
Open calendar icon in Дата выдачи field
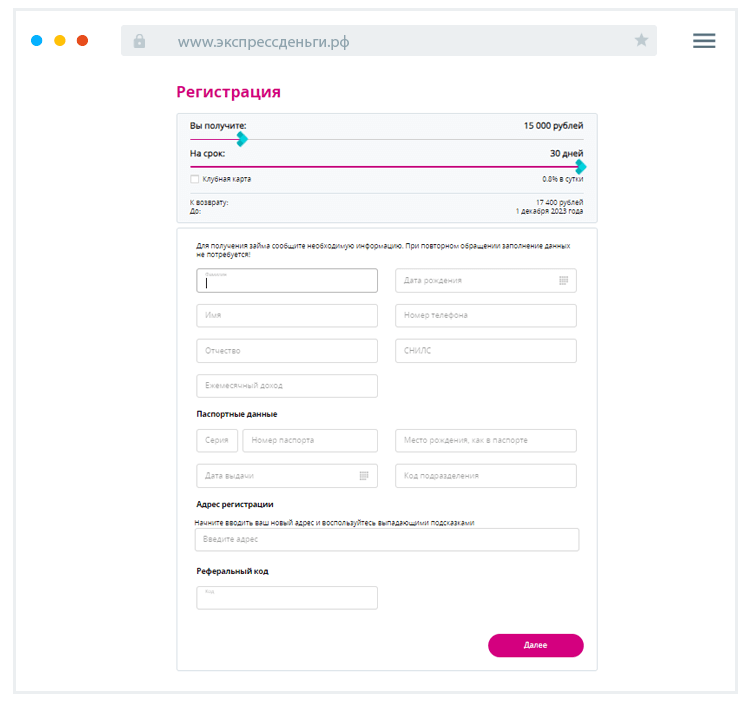tap(364, 476)
